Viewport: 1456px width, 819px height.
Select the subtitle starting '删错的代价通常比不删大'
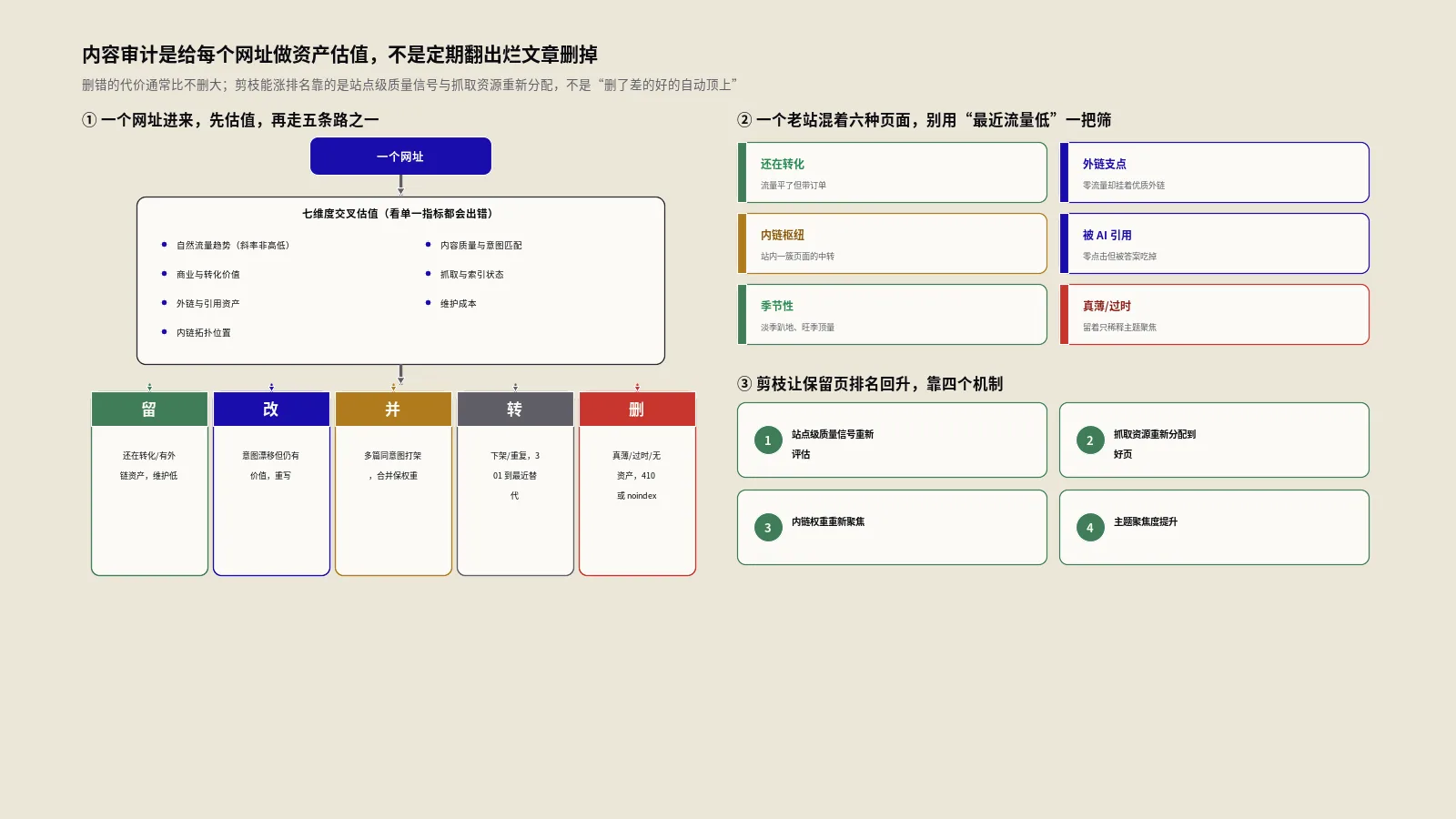[x=409, y=85]
